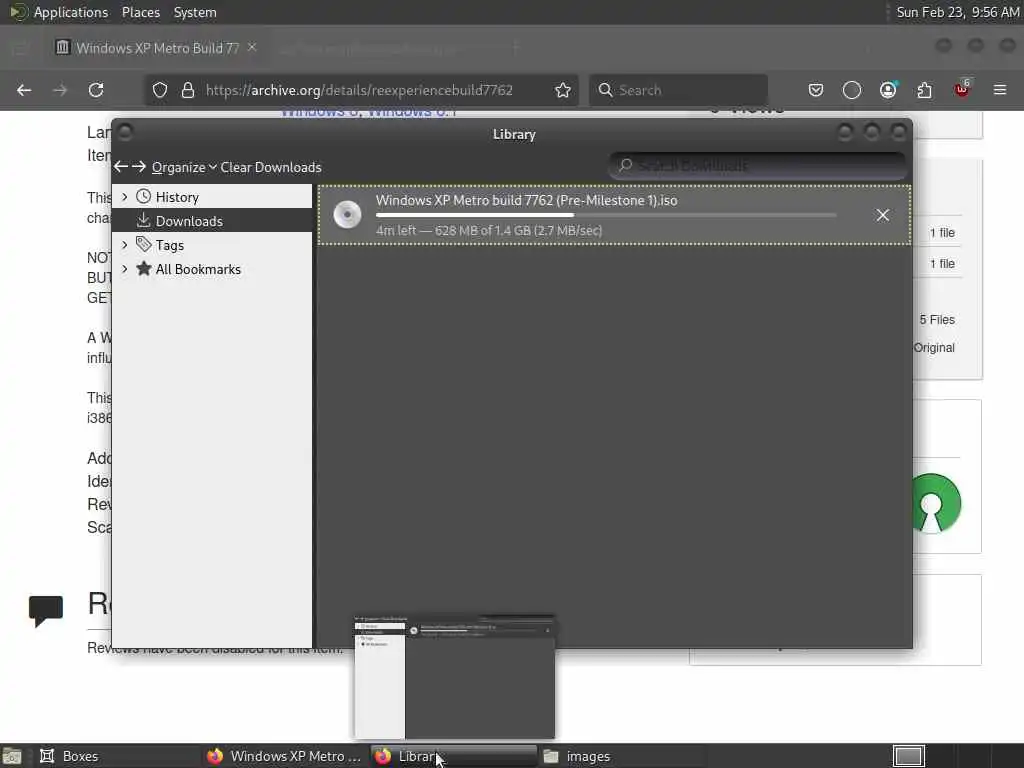Click the archive.org URL address bar

click(361, 90)
